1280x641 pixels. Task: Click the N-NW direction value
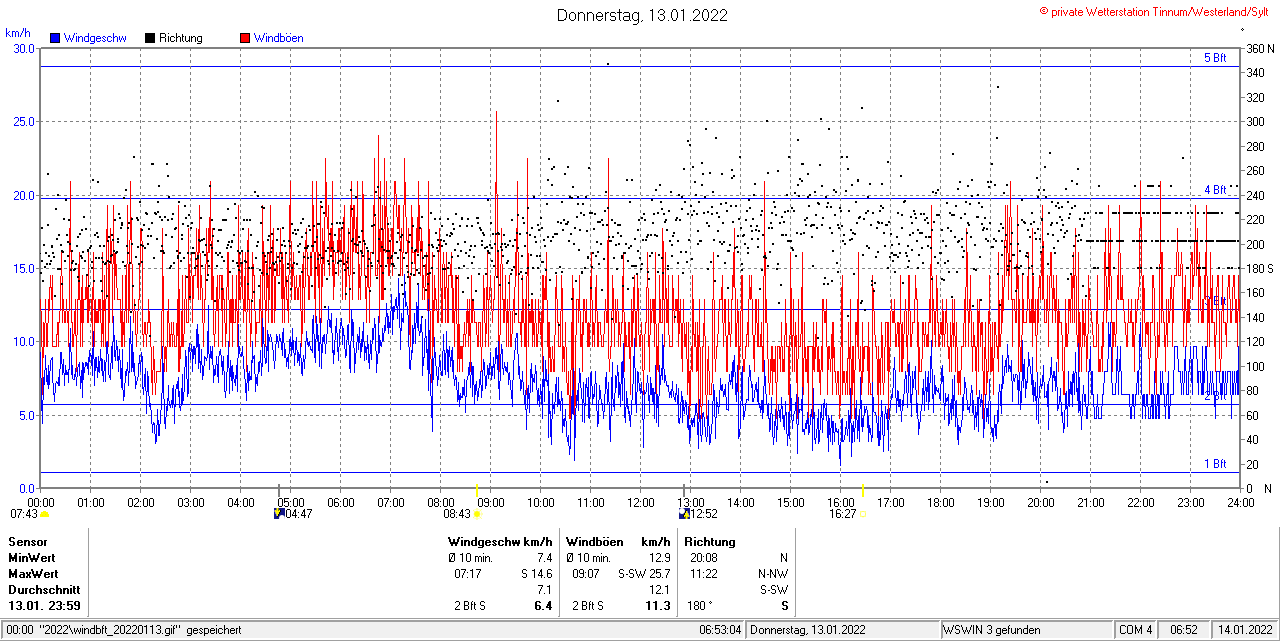click(772, 574)
